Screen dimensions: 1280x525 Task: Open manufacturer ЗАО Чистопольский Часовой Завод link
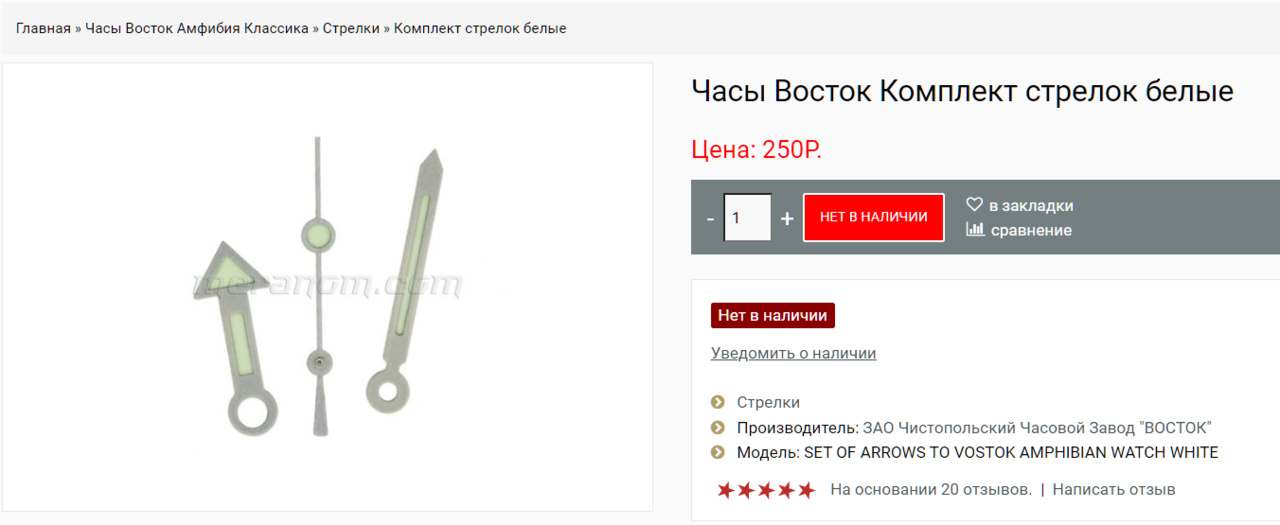point(1037,427)
